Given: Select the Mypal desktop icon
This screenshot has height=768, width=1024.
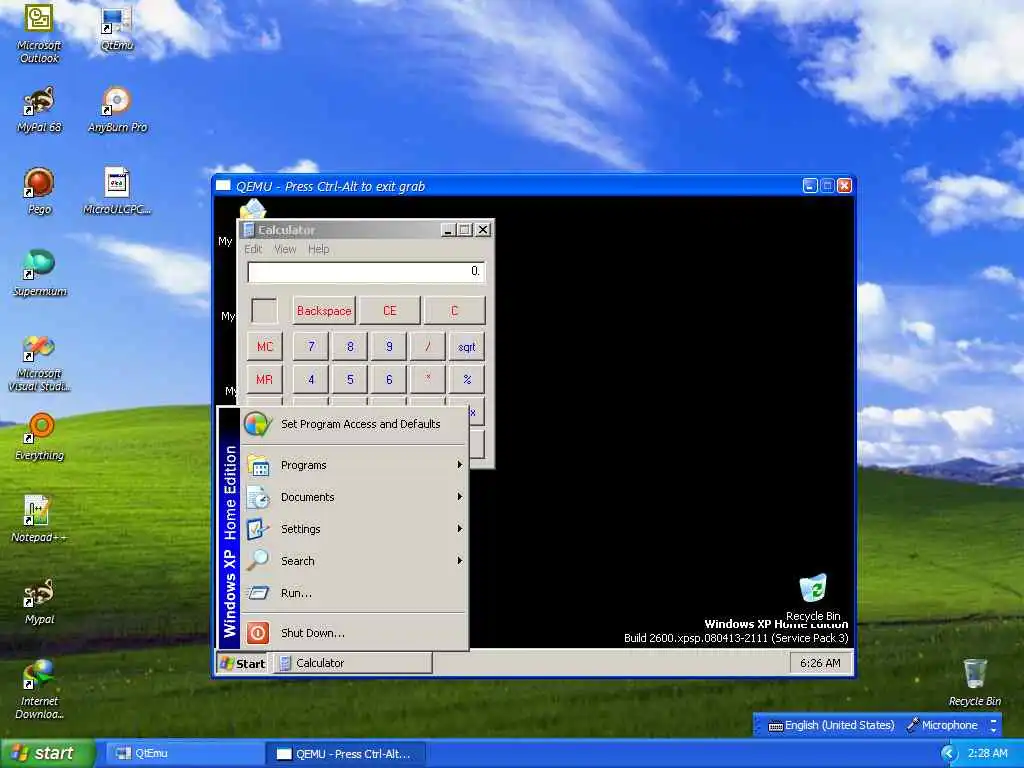Looking at the screenshot, I should point(39,601).
